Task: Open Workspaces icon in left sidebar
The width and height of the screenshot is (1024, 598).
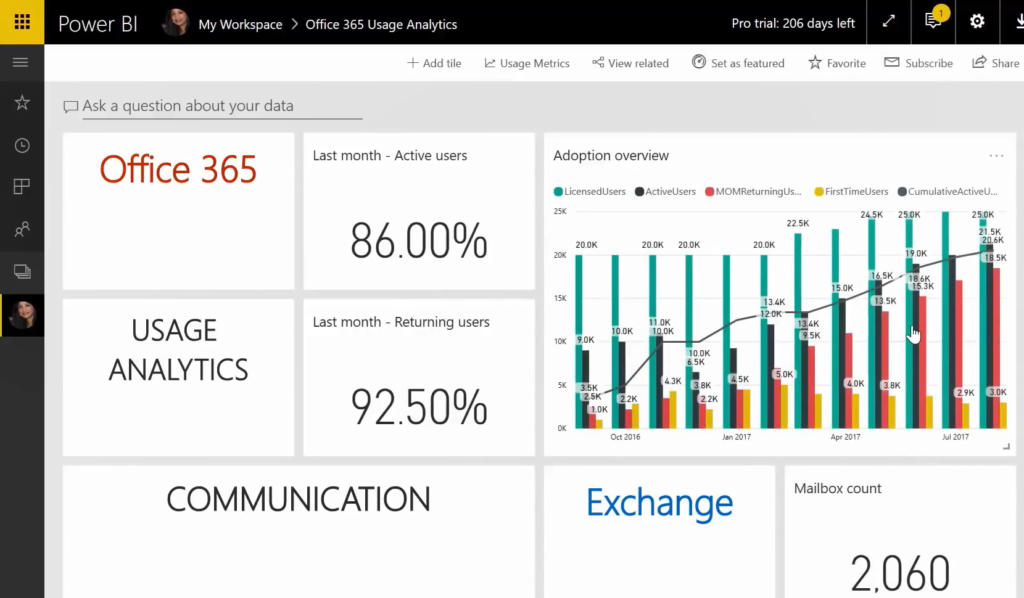Action: (22, 272)
